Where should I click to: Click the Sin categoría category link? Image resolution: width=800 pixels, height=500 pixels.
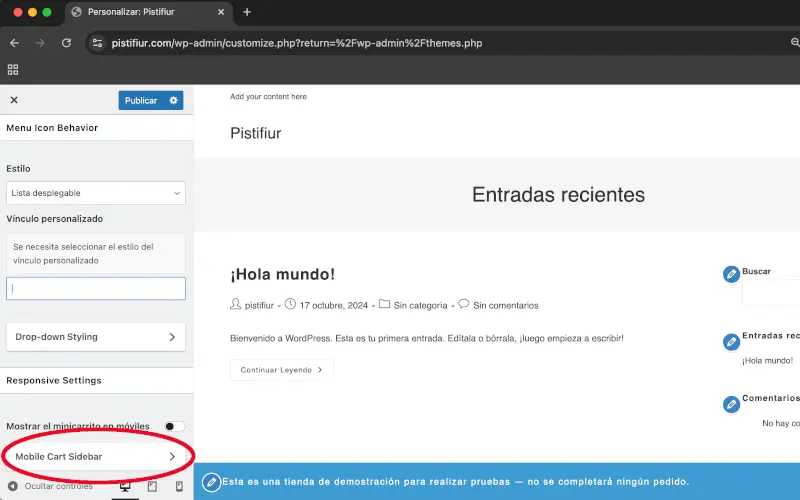(x=420, y=305)
